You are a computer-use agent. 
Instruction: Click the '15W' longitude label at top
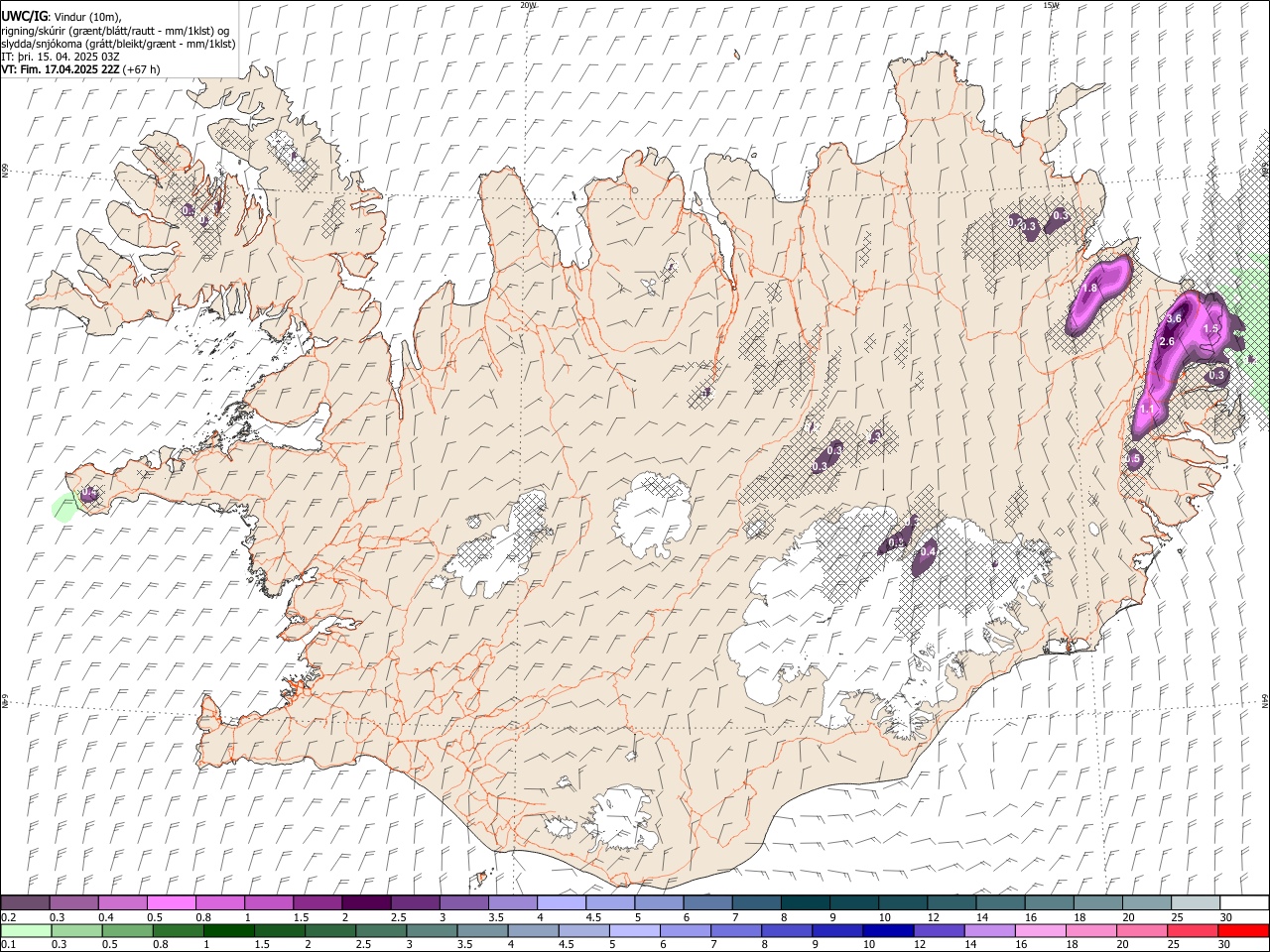1051,5
